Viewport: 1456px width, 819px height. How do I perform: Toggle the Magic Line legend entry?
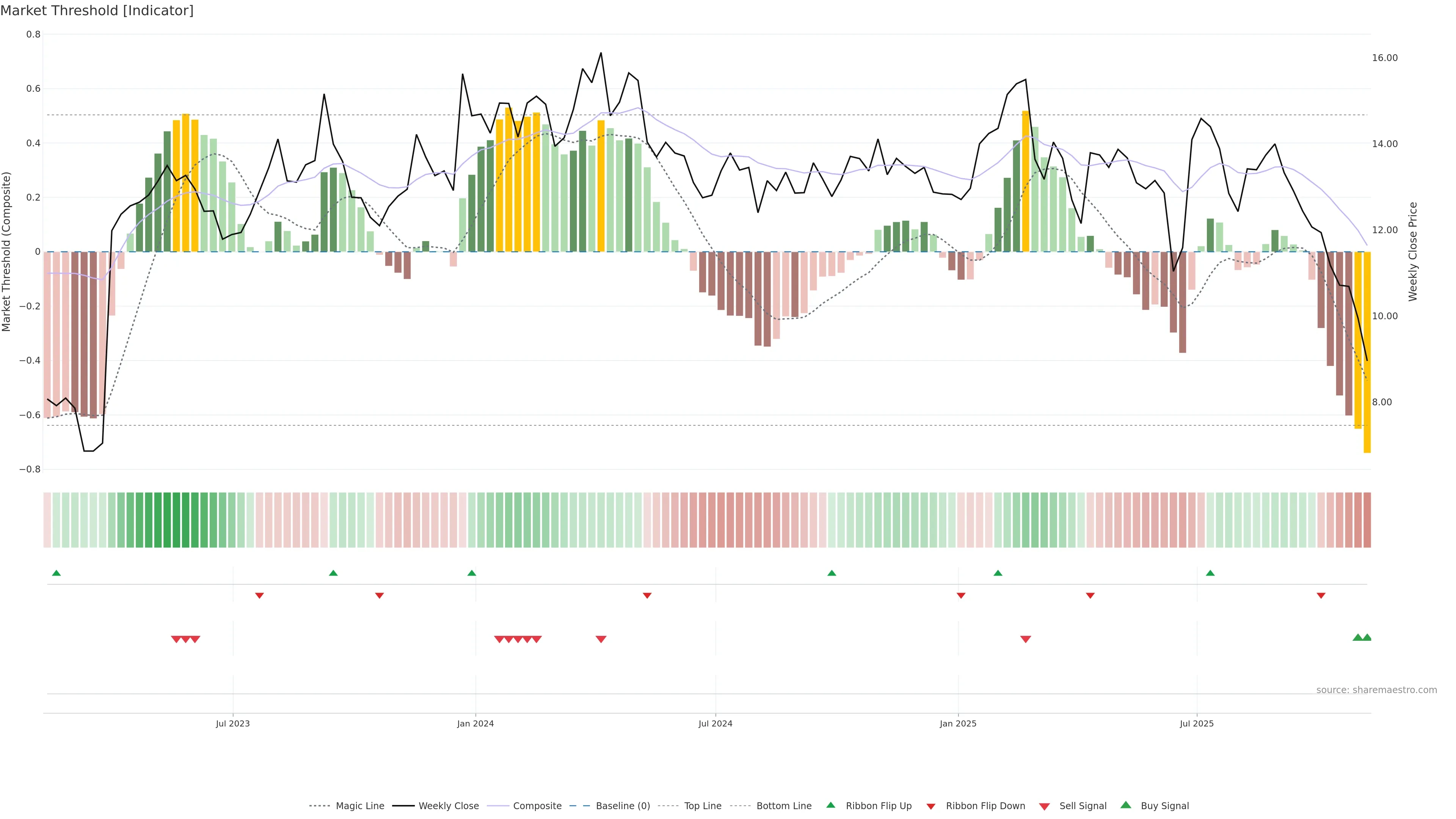[x=359, y=806]
